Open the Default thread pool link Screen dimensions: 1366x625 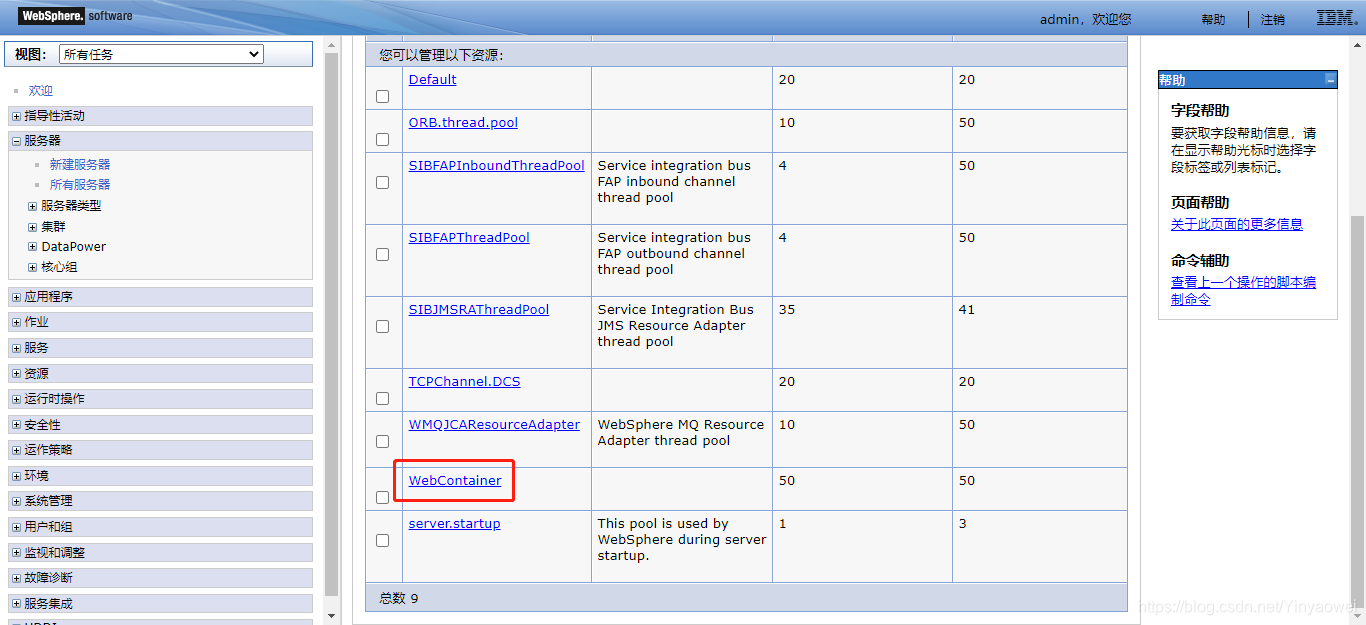click(432, 80)
